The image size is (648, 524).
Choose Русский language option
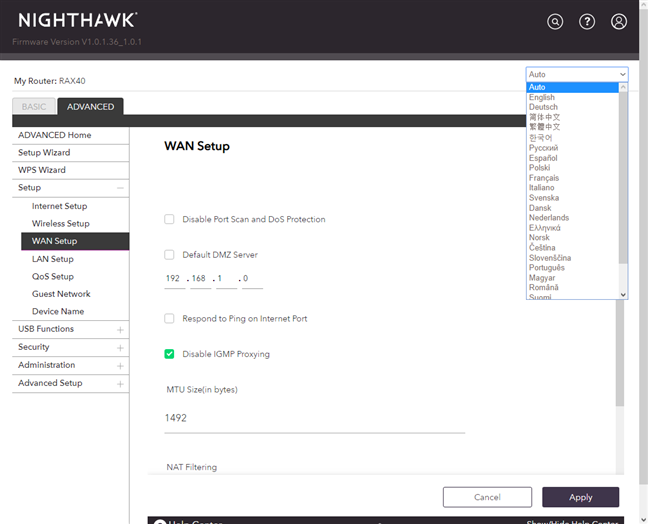[573, 148]
